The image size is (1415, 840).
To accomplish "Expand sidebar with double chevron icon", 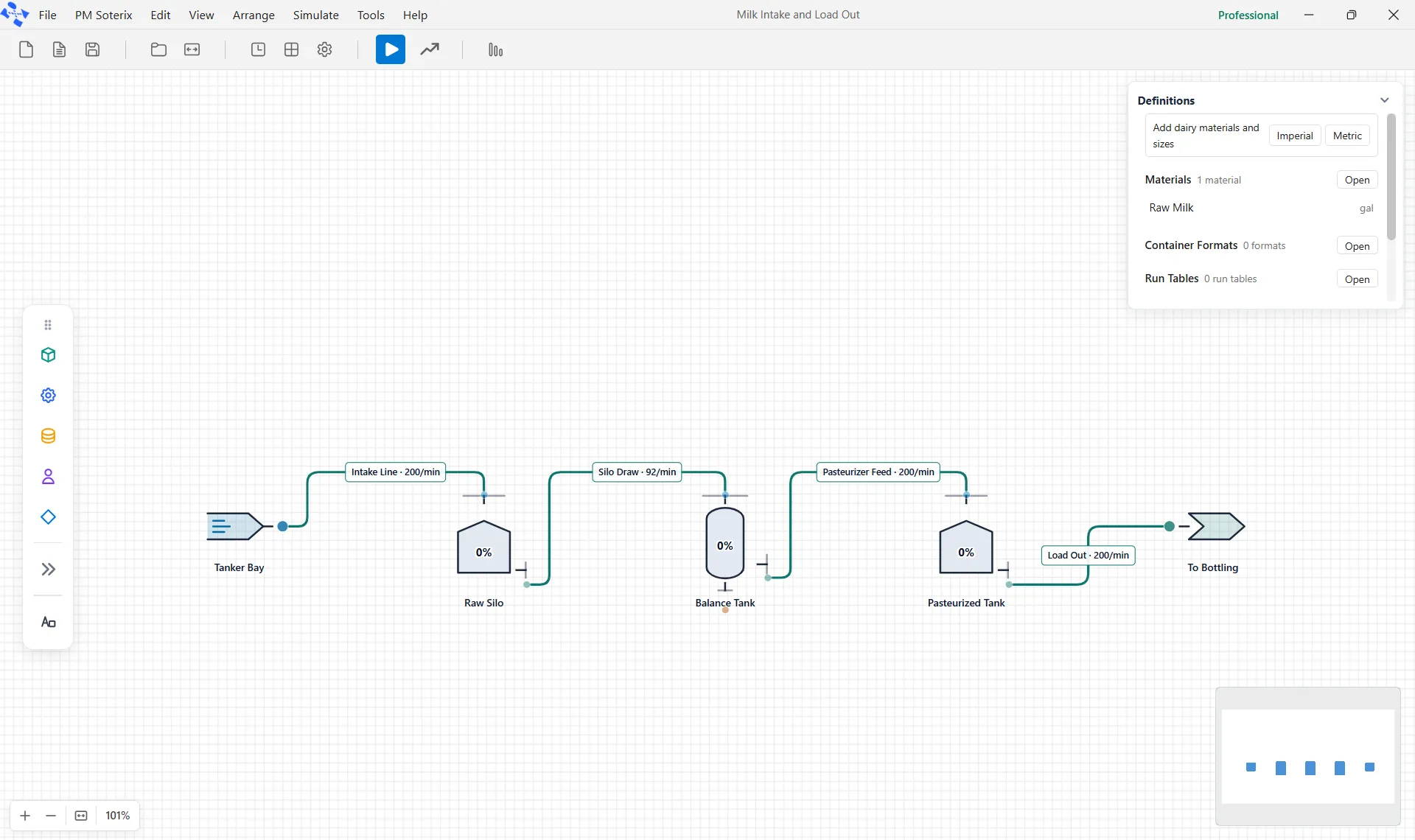I will (x=48, y=569).
